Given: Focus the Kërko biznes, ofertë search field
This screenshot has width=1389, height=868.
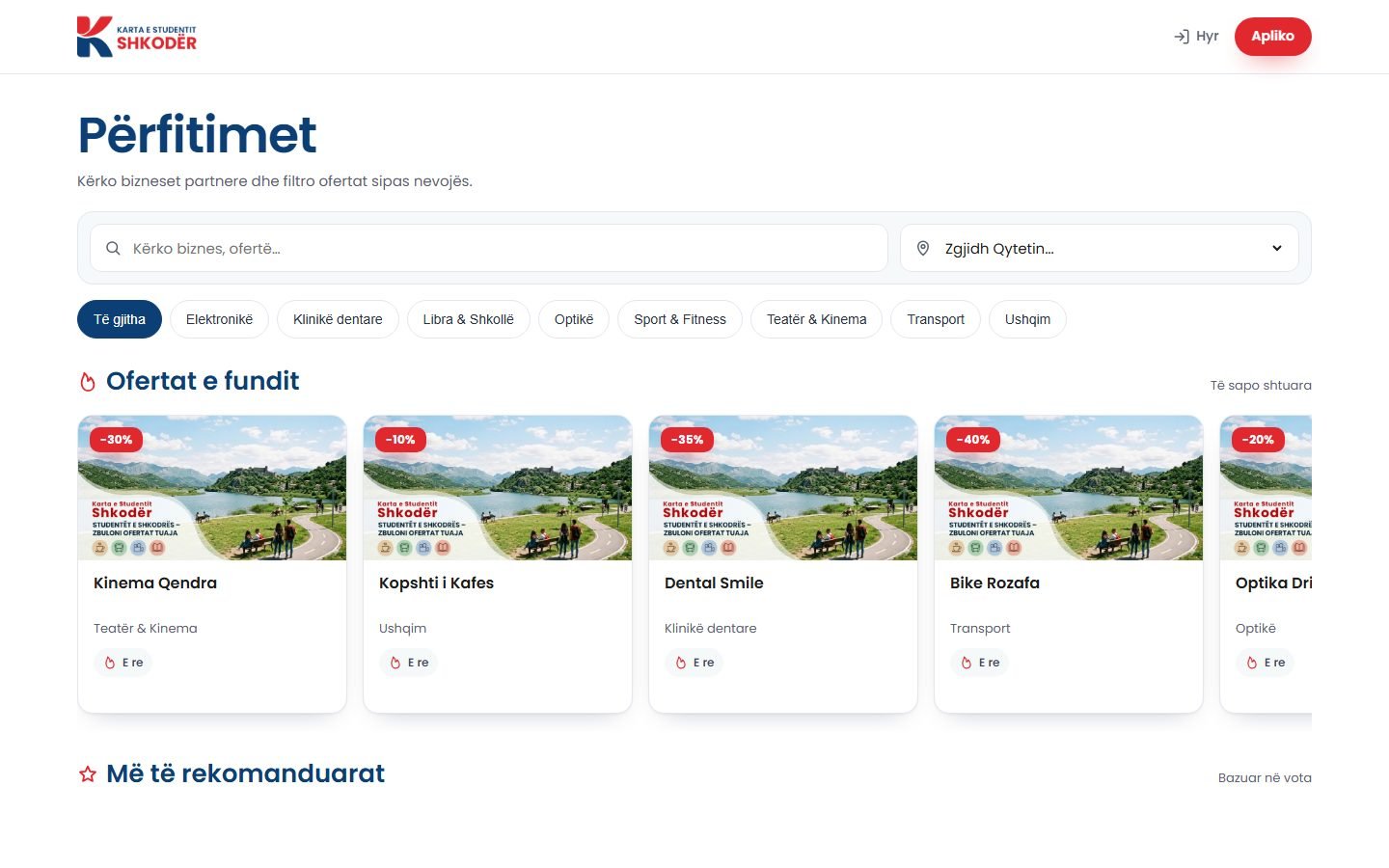Looking at the screenshot, I should coord(489,249).
